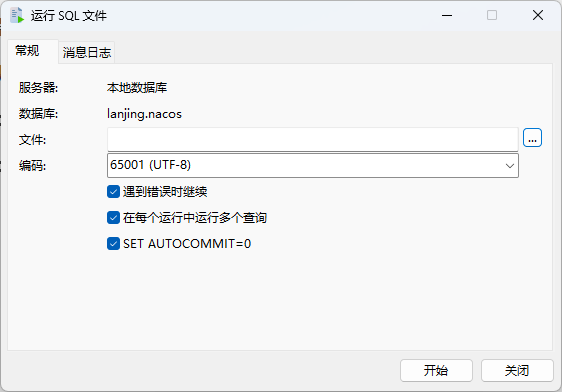
Task: Click the 关闭 button
Action: pyautogui.click(x=517, y=371)
